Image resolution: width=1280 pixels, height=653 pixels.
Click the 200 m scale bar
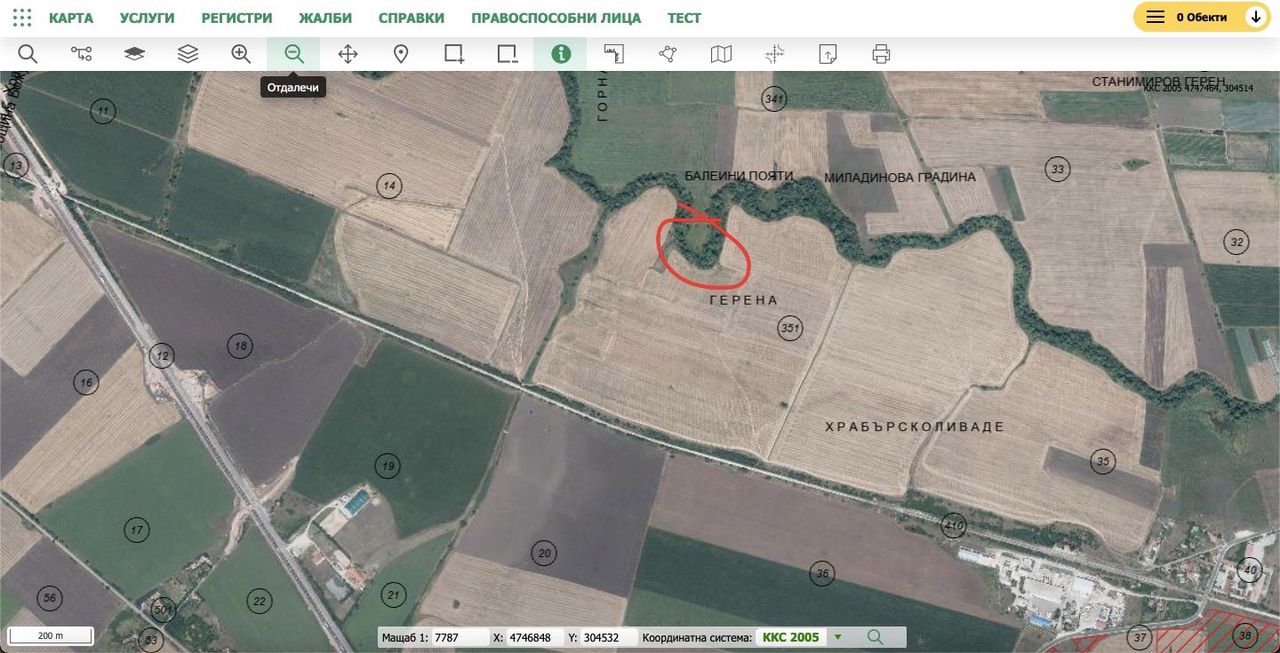point(51,635)
